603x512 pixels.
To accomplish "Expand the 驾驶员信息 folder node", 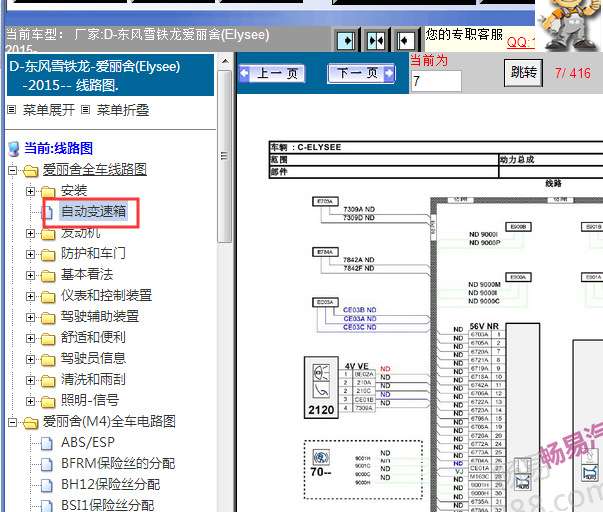I will [x=30, y=359].
